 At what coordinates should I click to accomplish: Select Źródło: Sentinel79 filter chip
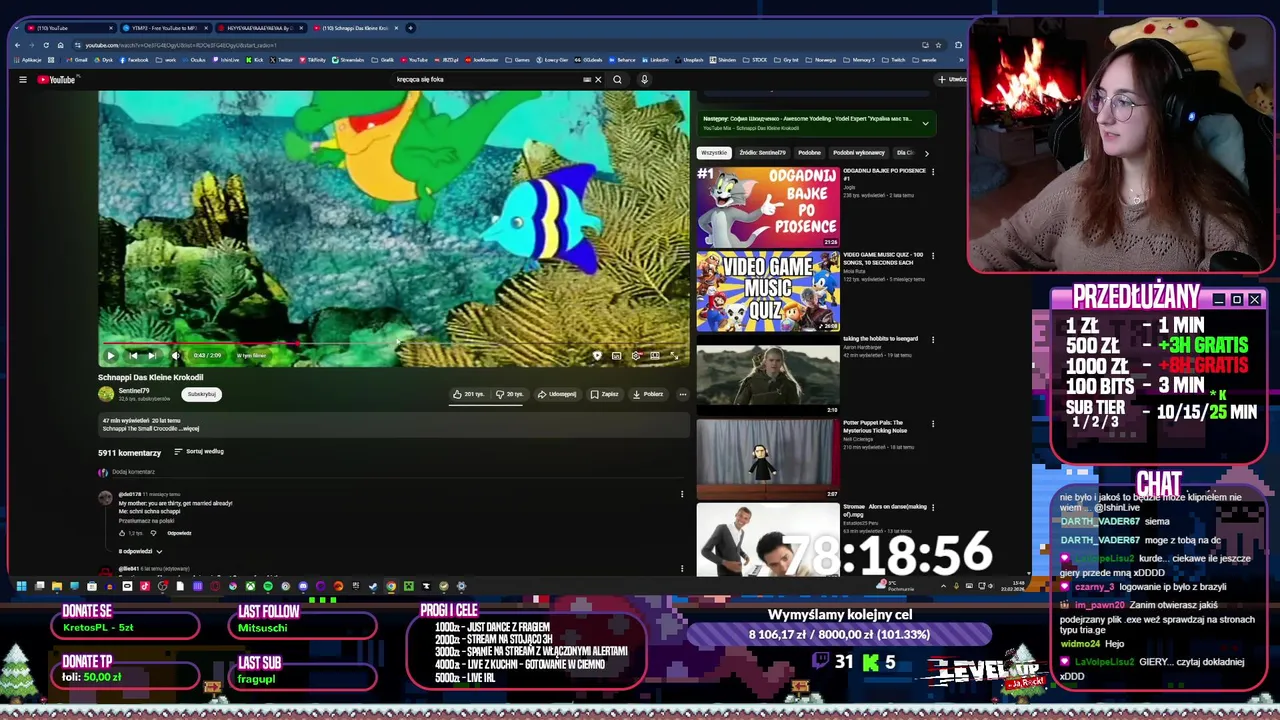tap(762, 153)
